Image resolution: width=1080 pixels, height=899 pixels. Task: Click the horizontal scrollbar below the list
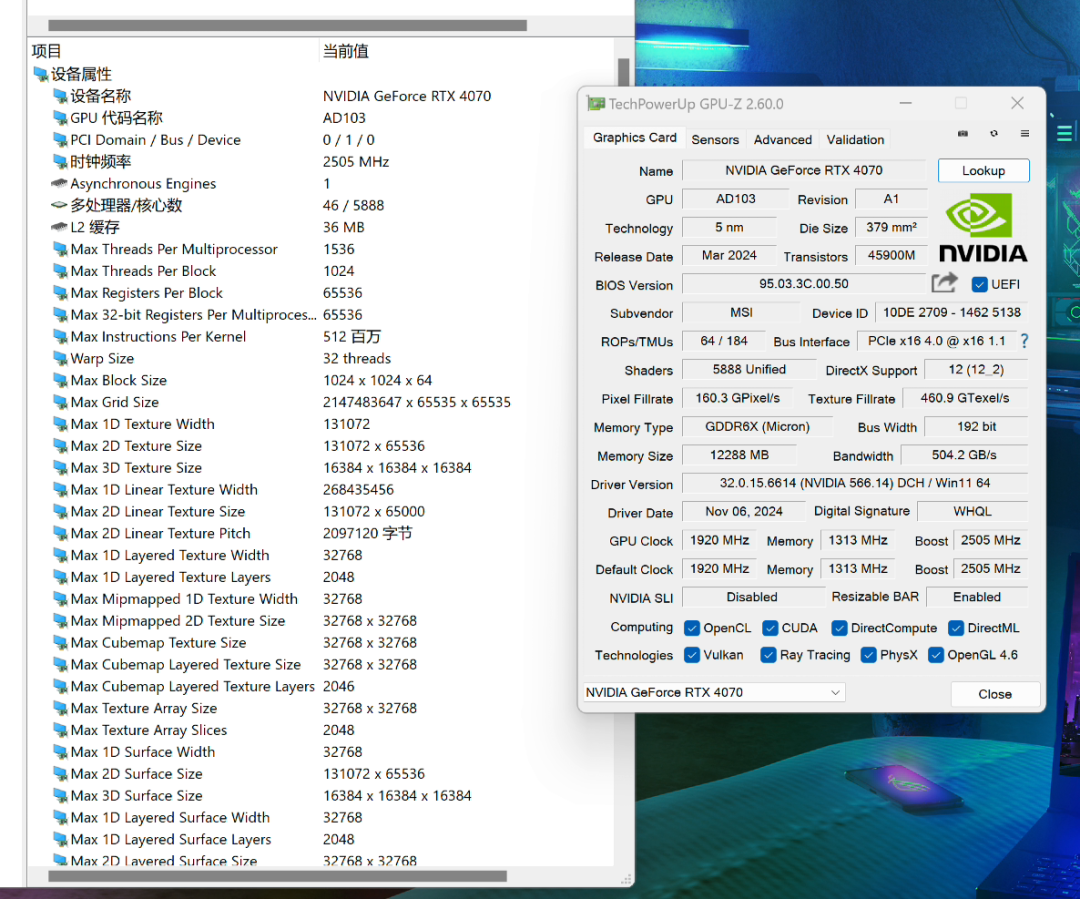[x=278, y=876]
